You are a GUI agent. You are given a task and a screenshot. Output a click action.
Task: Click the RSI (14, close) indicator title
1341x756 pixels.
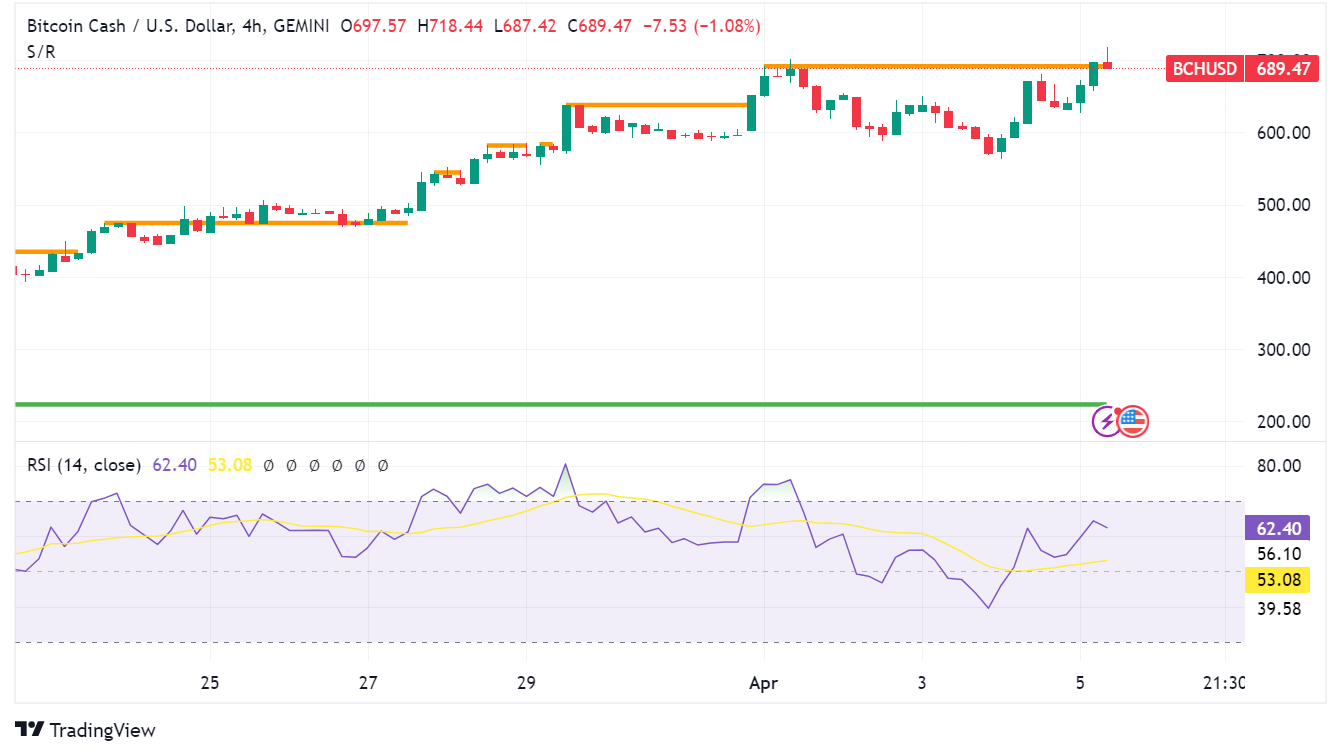click(85, 465)
